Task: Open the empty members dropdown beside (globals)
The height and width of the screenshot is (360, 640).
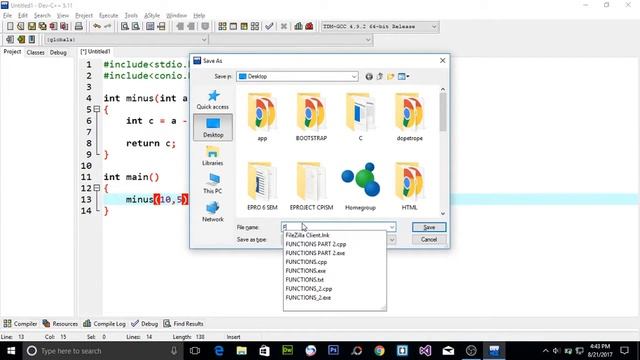Action: tap(291, 40)
